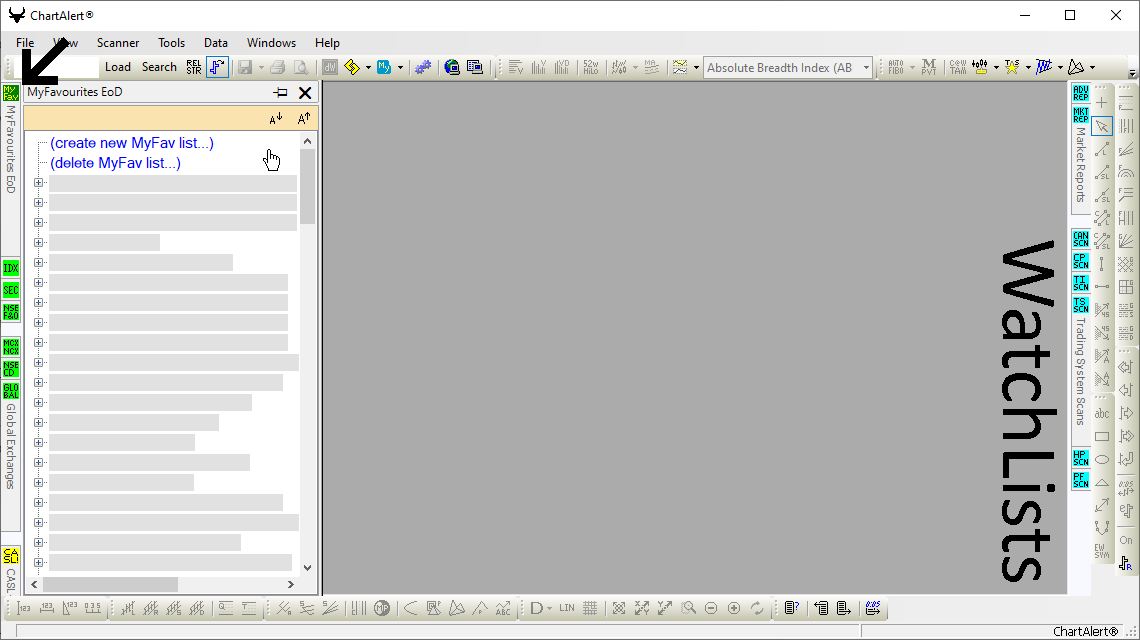
Task: Click the create new MyFav list link
Action: (x=132, y=143)
